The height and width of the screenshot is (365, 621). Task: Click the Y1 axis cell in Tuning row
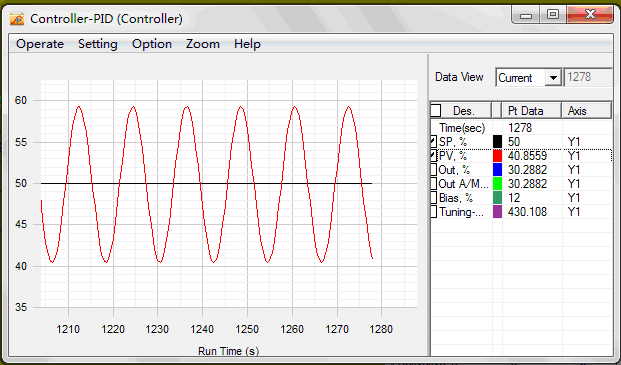(574, 212)
